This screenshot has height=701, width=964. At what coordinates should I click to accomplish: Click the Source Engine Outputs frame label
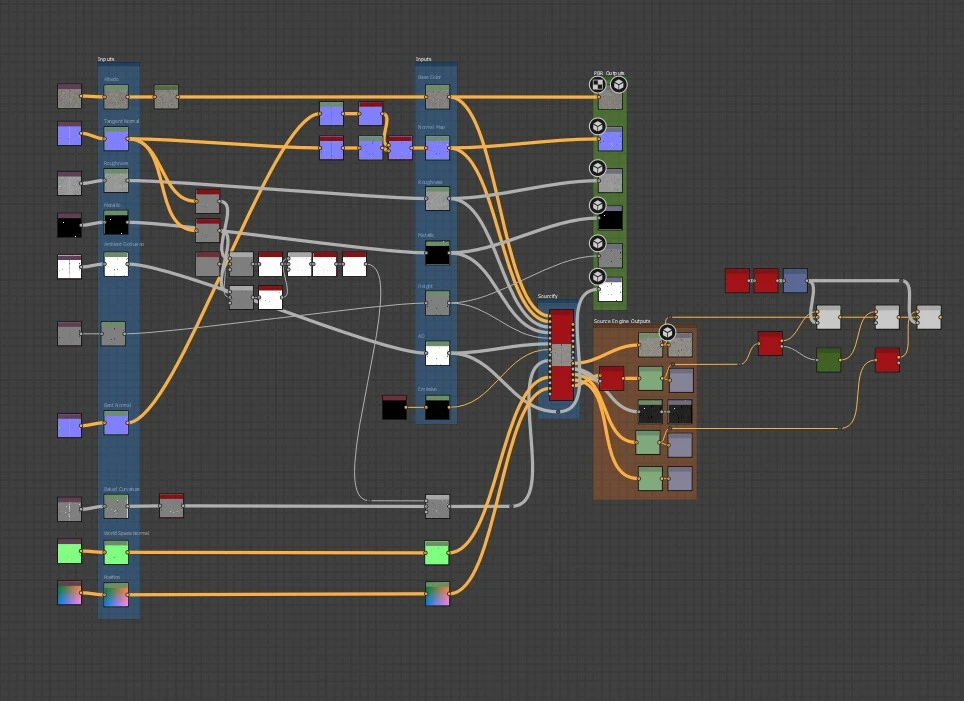(x=622, y=321)
